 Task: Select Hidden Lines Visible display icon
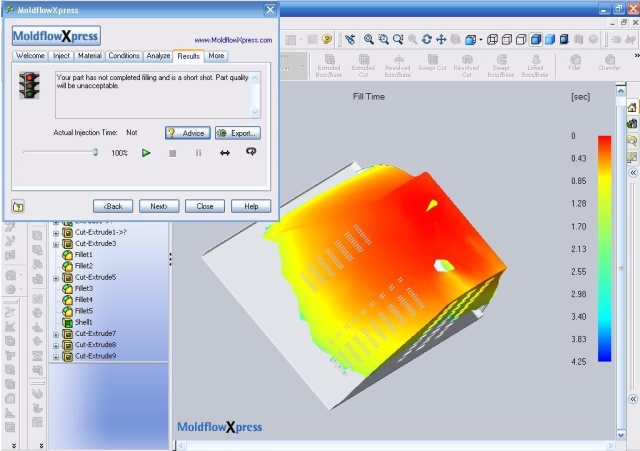click(507, 39)
